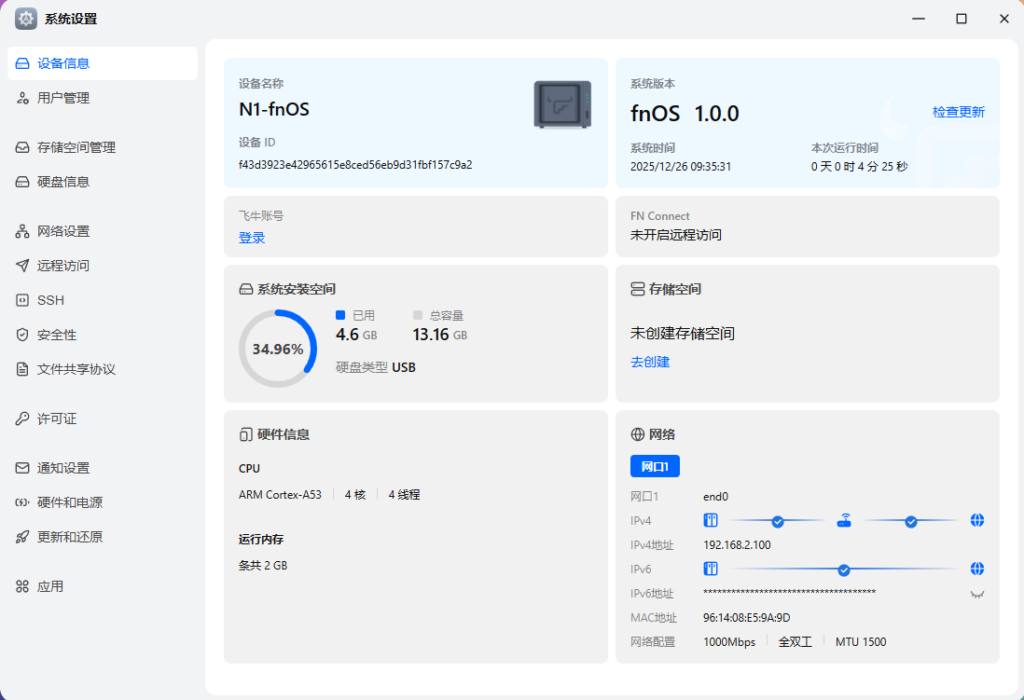Reveal the masked IPv6 address with the eye icon

[x=976, y=593]
